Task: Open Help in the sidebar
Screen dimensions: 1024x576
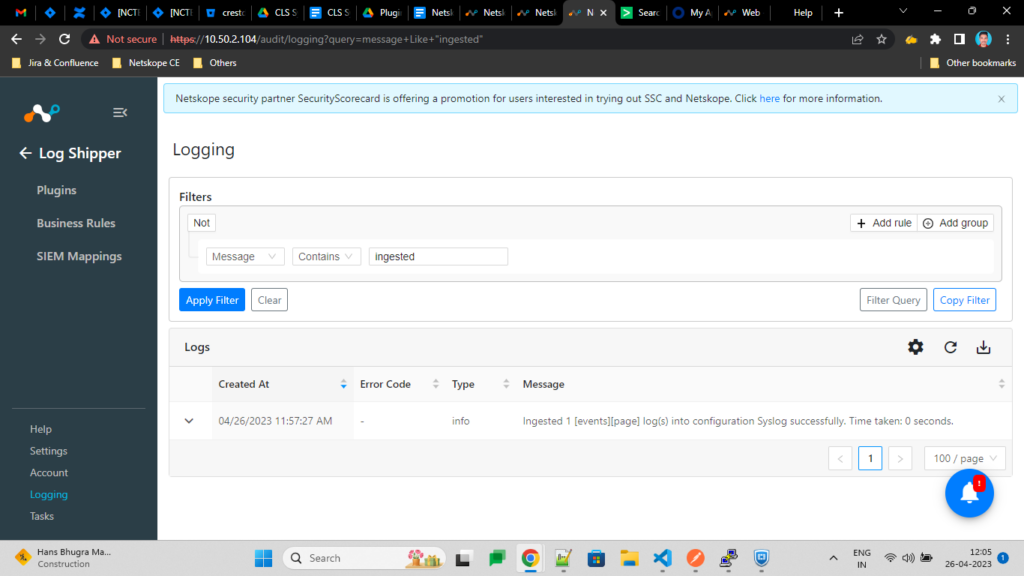Action: (x=40, y=429)
